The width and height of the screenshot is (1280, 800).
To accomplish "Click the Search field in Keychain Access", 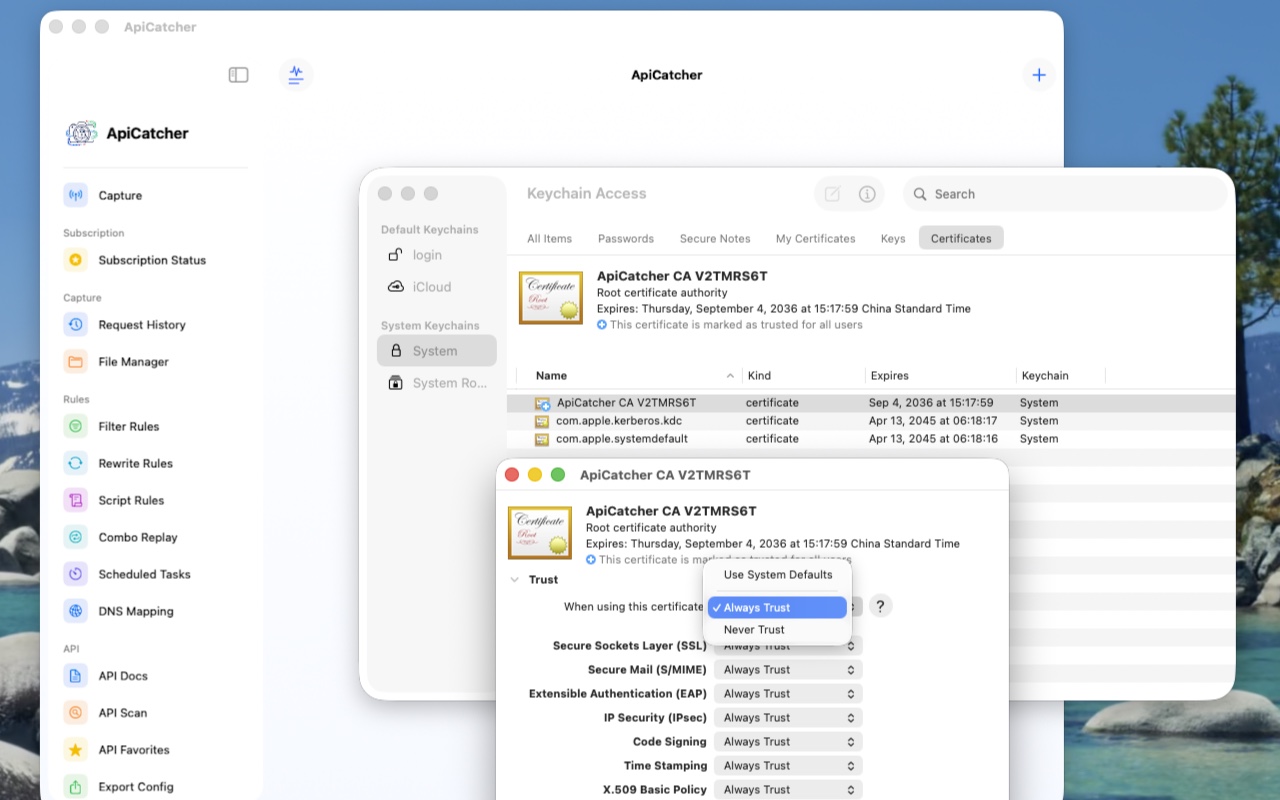I will (x=1065, y=194).
